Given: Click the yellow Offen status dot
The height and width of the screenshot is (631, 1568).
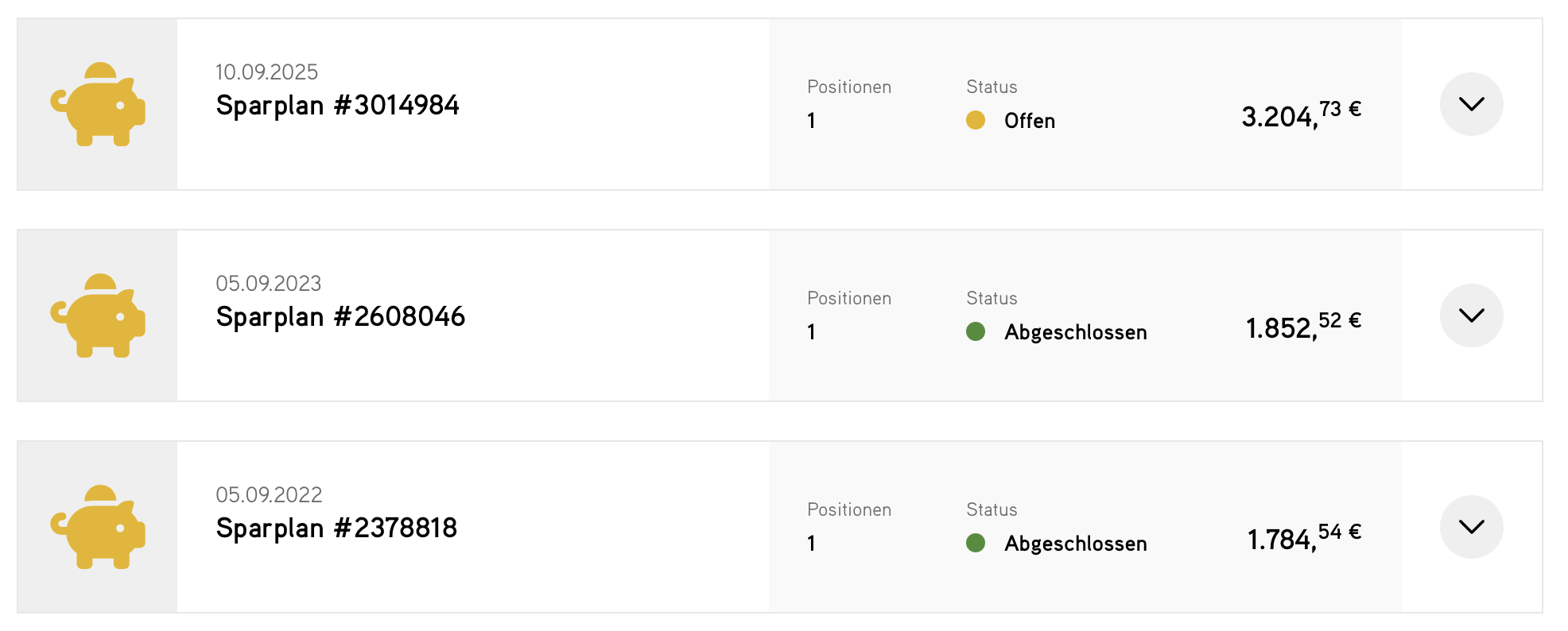Looking at the screenshot, I should coord(976,120).
